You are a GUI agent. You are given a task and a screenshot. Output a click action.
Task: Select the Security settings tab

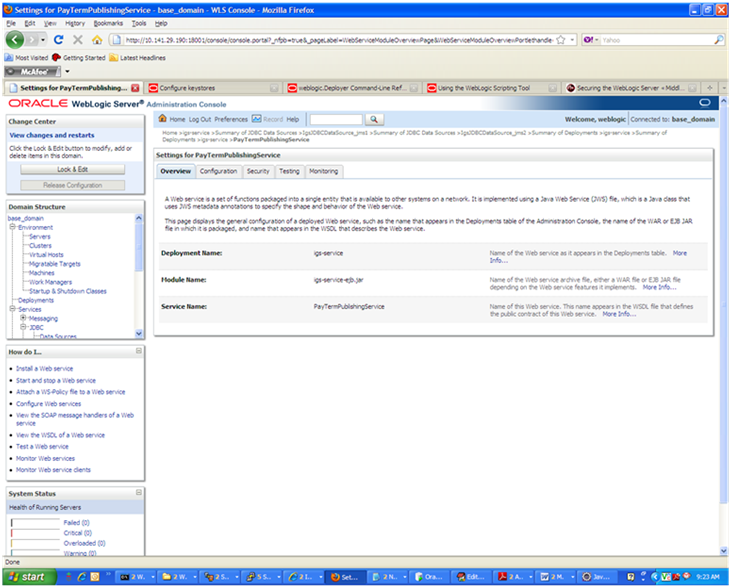[x=258, y=171]
